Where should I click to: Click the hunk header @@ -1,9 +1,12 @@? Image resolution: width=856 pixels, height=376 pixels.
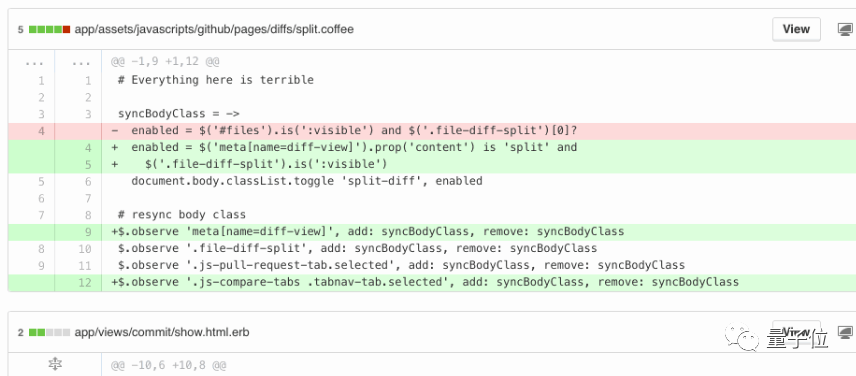pyautogui.click(x=165, y=62)
